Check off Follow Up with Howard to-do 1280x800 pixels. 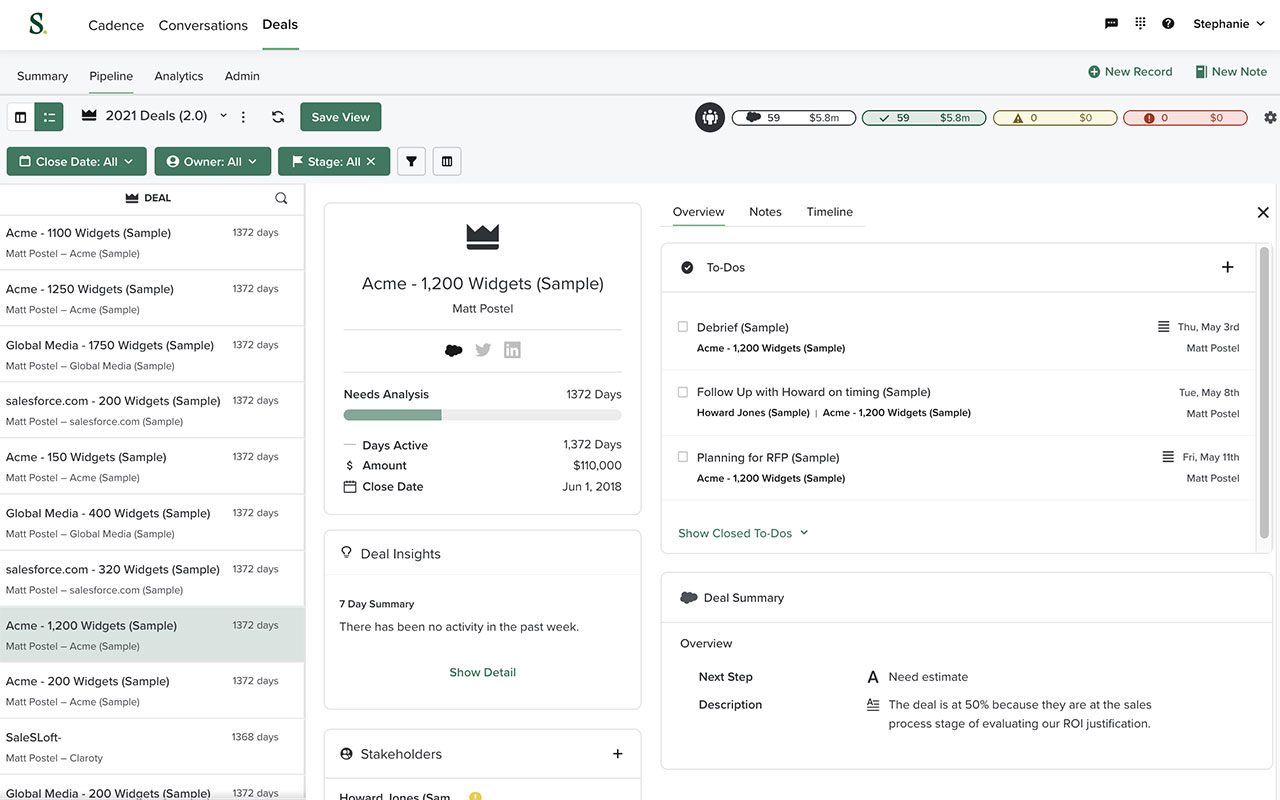pos(683,392)
